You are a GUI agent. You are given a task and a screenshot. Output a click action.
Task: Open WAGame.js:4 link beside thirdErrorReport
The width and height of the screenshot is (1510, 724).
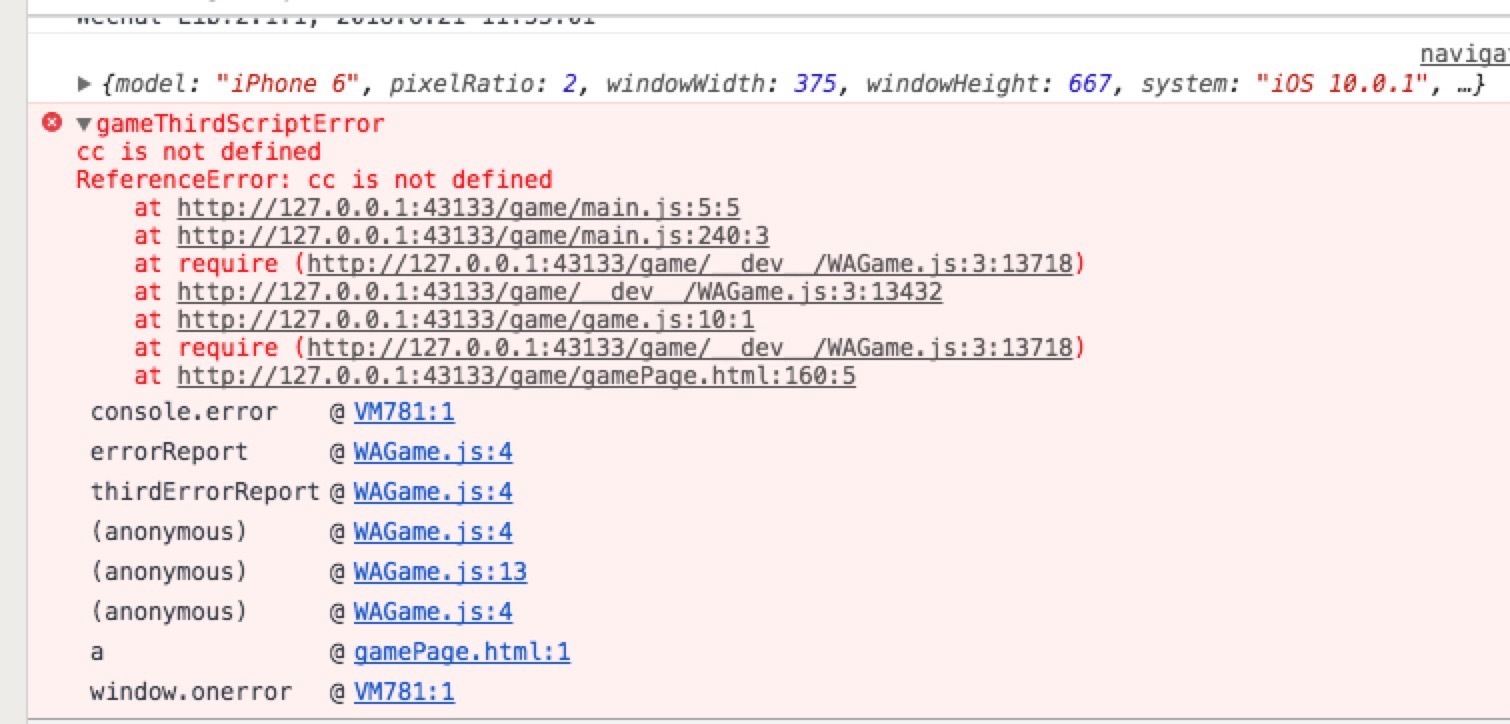pos(433,492)
